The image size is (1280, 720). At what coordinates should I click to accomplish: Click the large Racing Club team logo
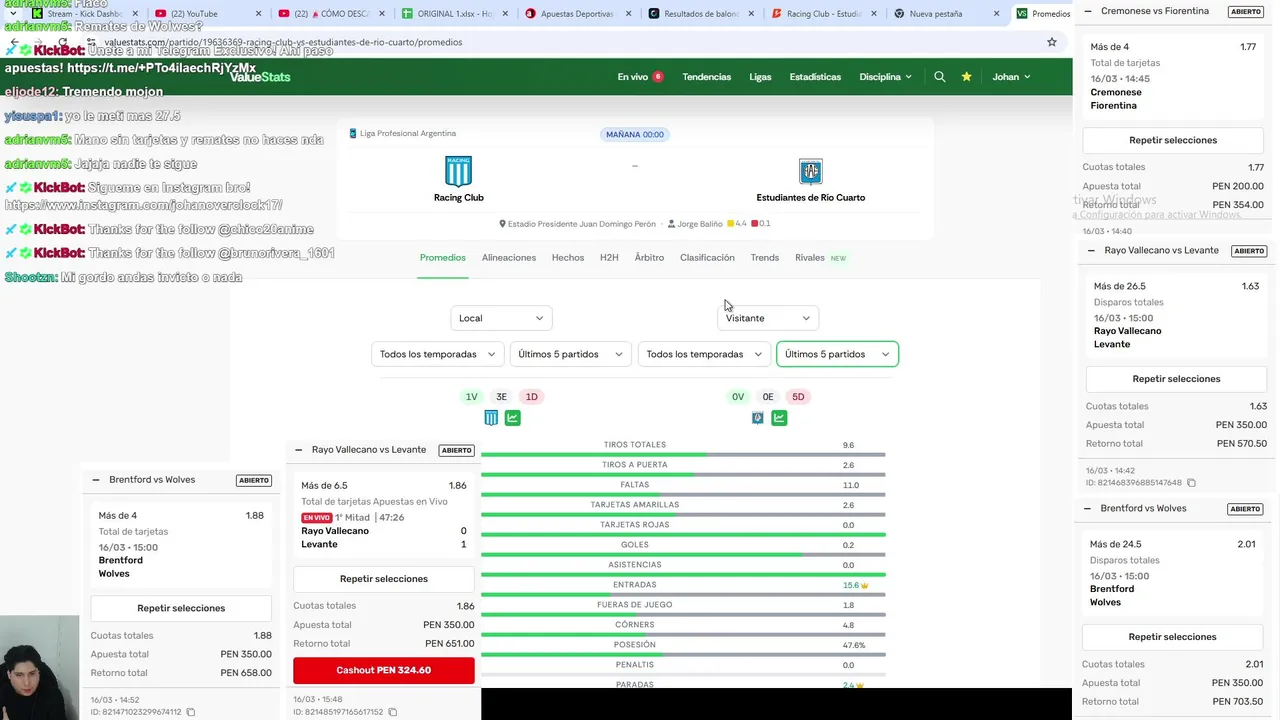(458, 171)
